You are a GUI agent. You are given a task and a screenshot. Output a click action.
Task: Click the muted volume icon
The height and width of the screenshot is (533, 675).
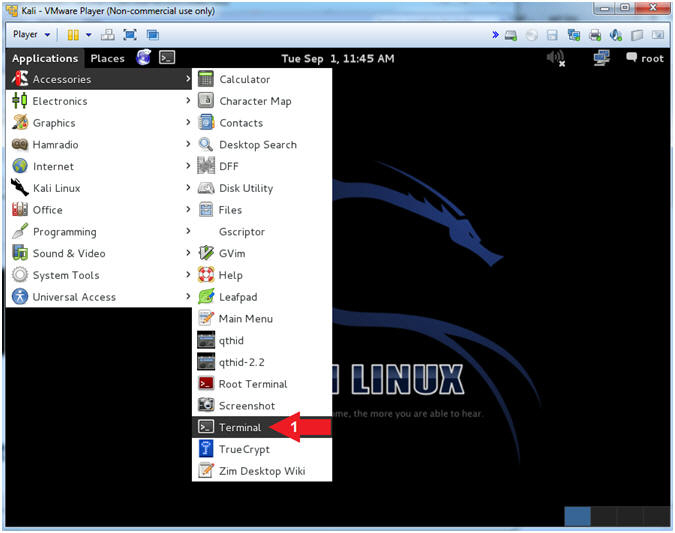point(556,58)
